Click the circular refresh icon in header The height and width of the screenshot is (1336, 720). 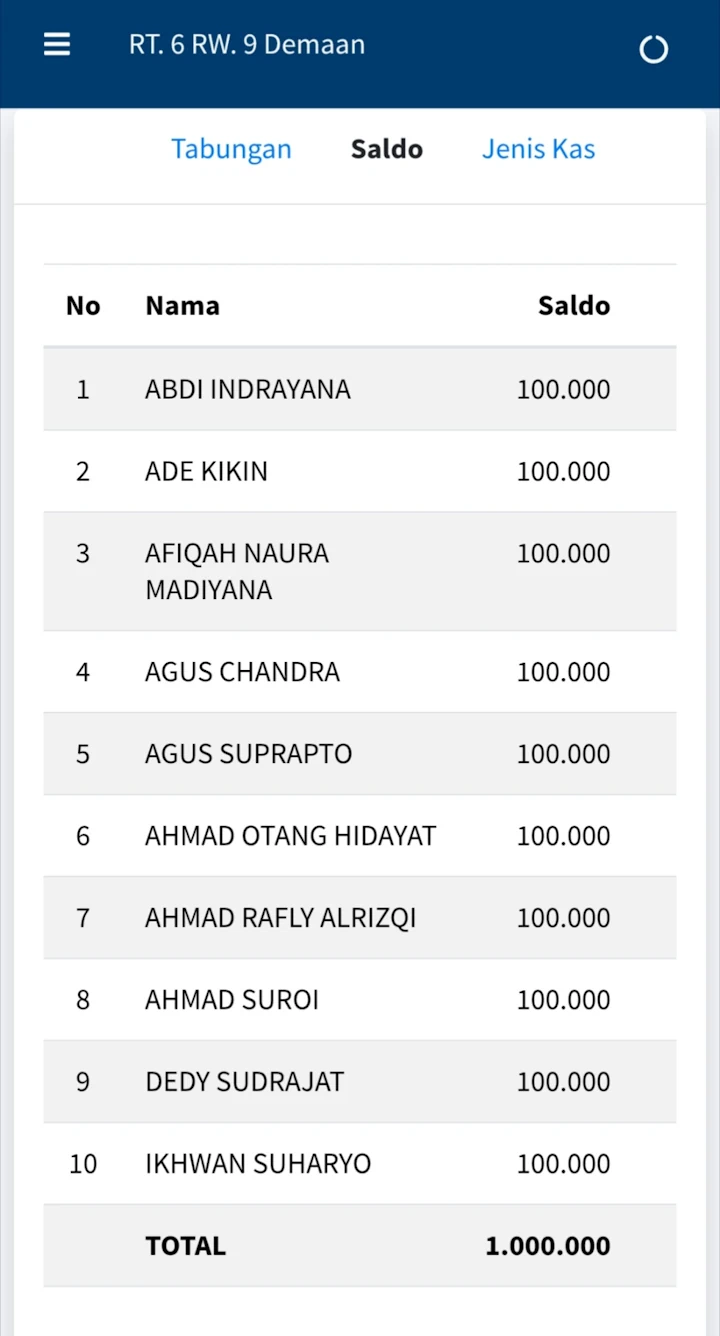tap(653, 49)
